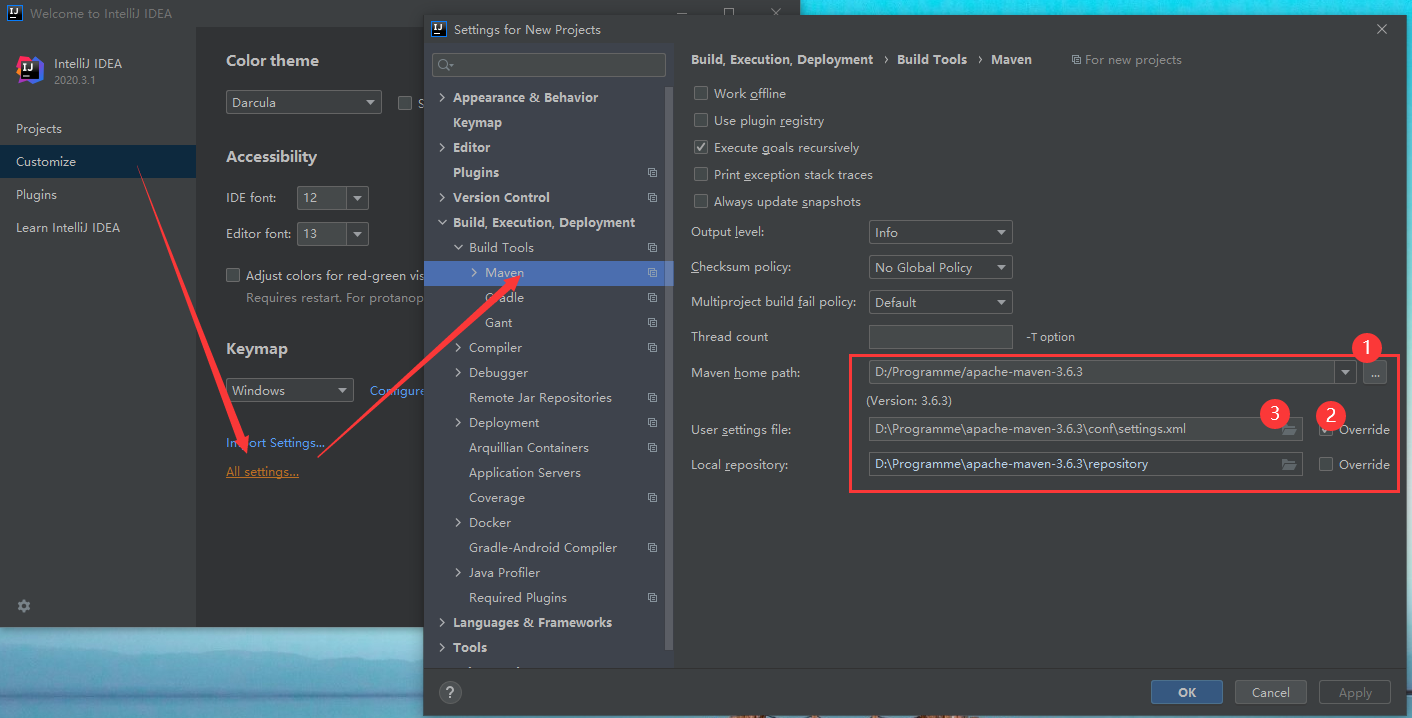Uncheck Execute goals recursively
1412x718 pixels.
[701, 147]
